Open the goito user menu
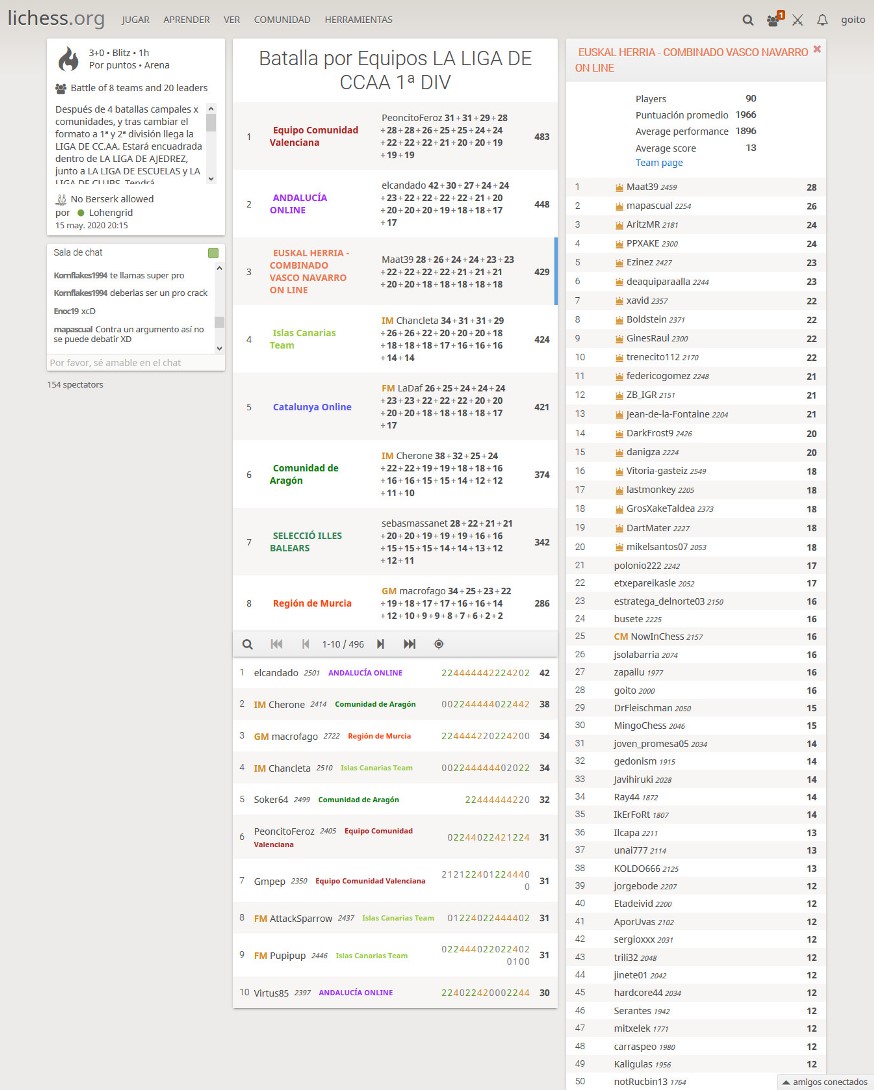This screenshot has height=1090, width=874. 852,19
